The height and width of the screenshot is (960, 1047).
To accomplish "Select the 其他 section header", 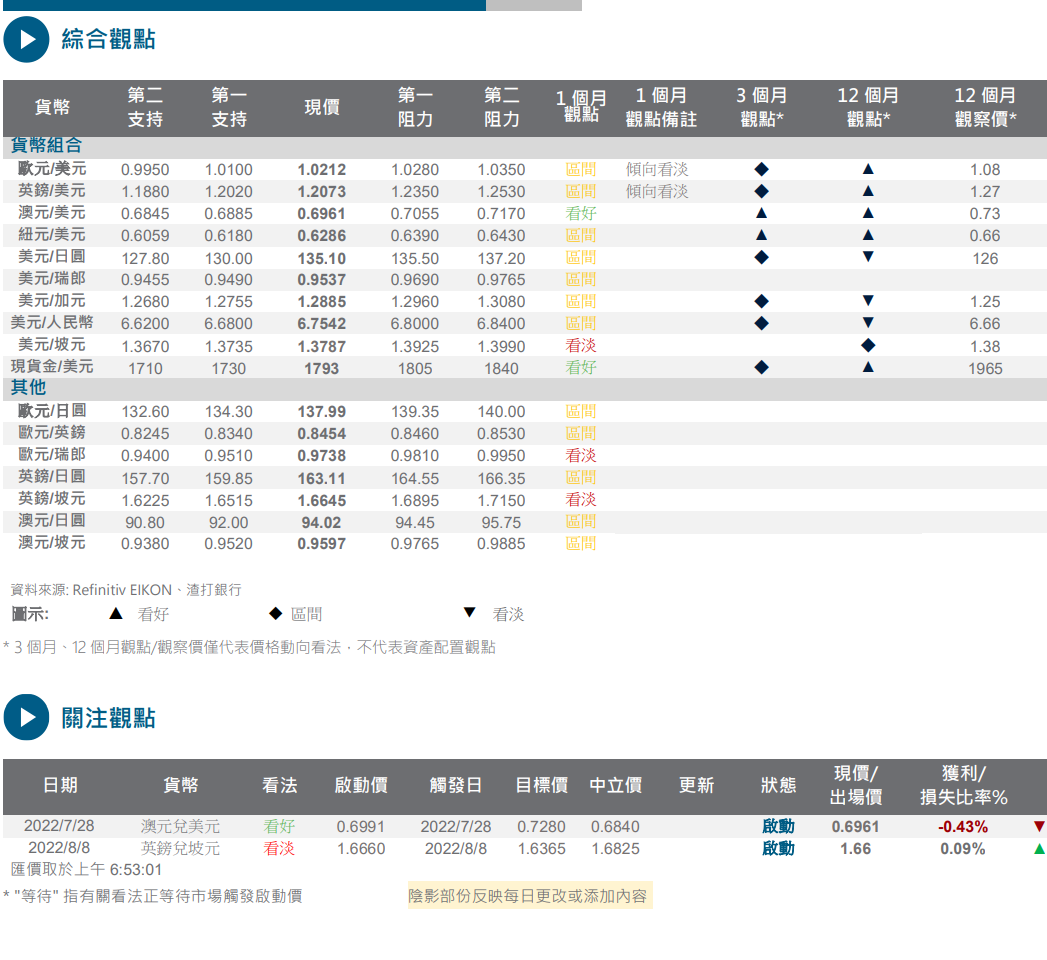I will [x=28, y=388].
